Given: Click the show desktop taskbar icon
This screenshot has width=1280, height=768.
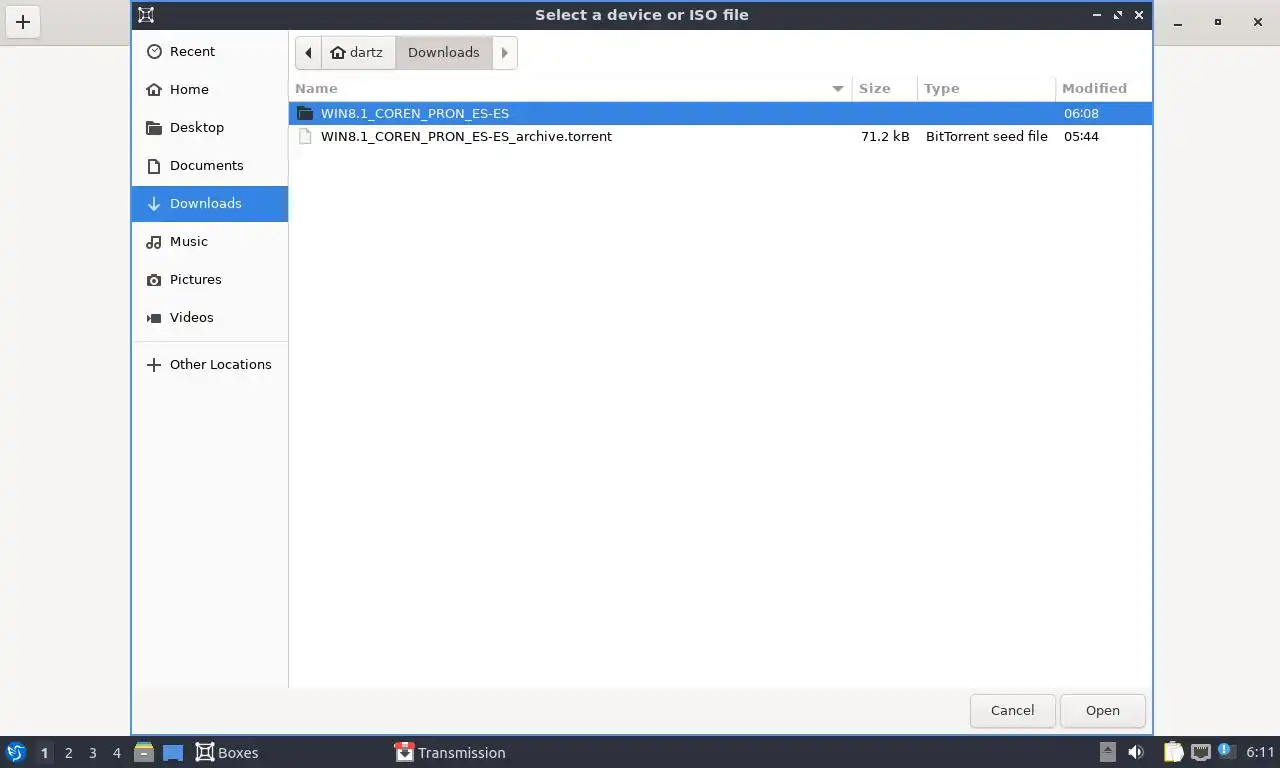Looking at the screenshot, I should [x=173, y=752].
